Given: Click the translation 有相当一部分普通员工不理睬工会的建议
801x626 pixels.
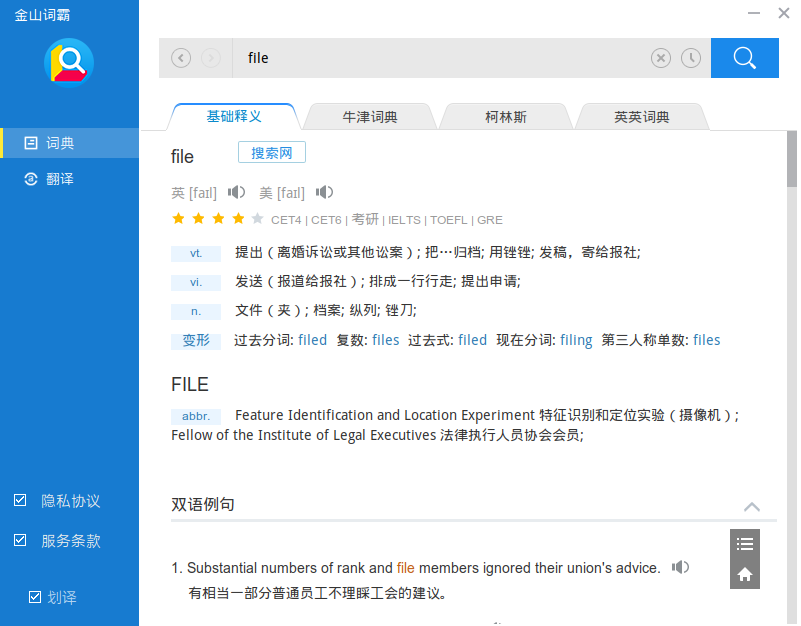Looking at the screenshot, I should coord(317,593).
